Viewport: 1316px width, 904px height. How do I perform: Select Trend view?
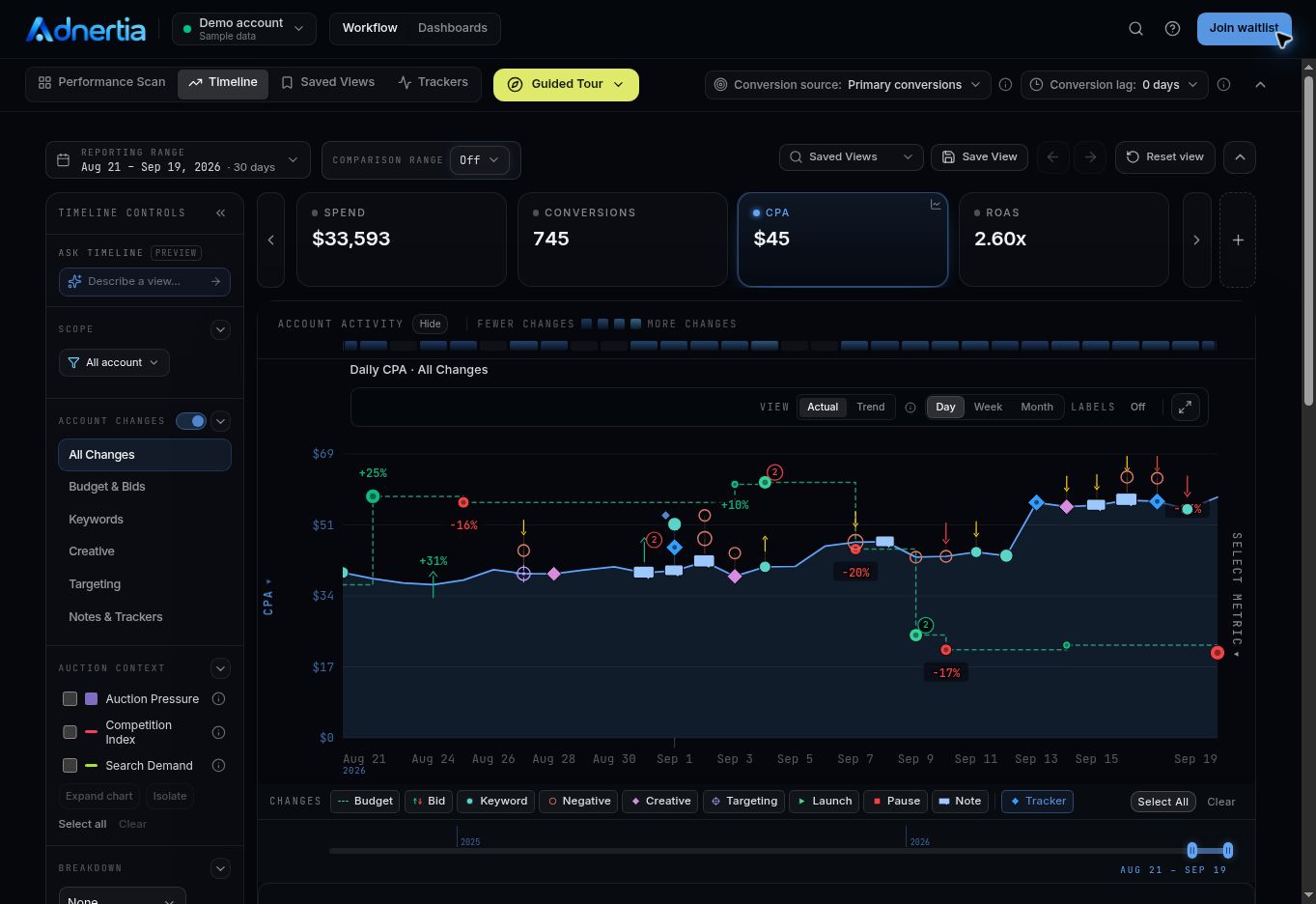click(870, 408)
